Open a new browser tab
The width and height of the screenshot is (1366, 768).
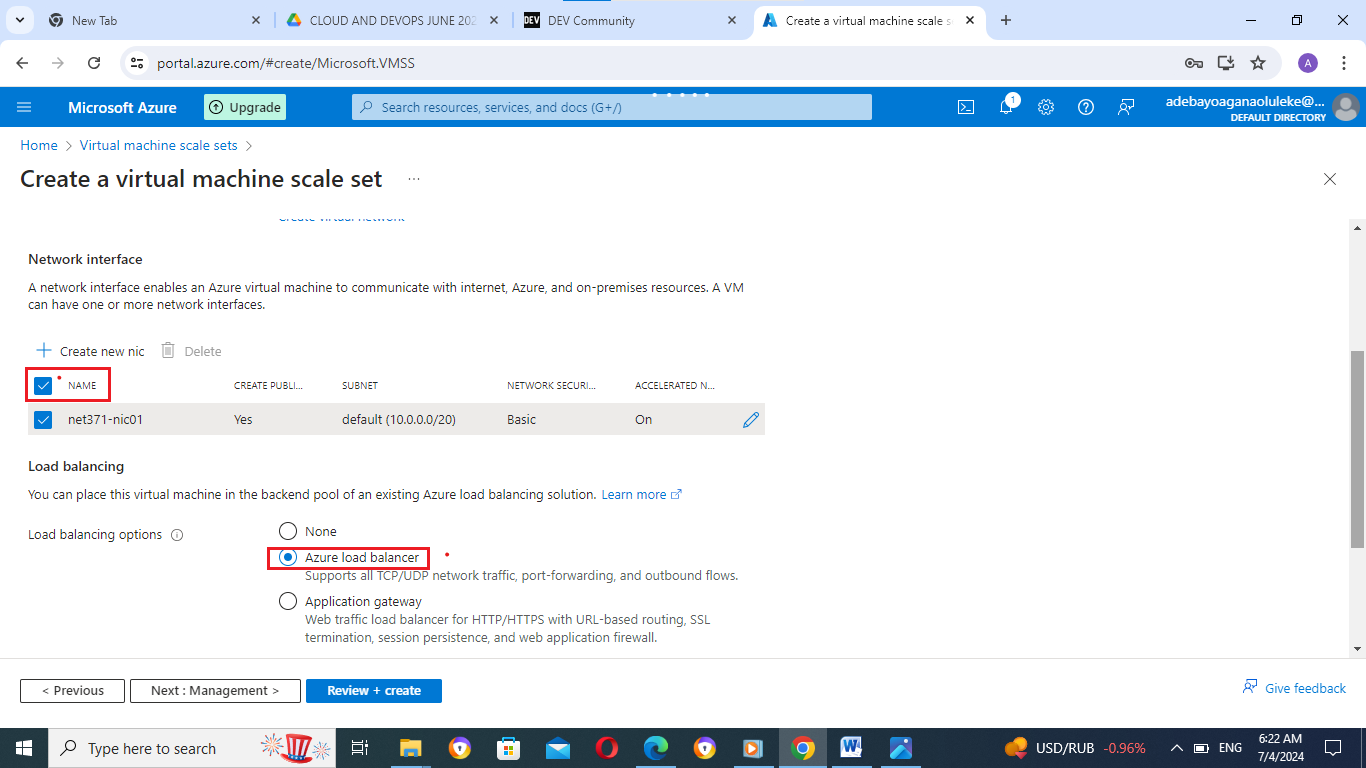(1006, 20)
